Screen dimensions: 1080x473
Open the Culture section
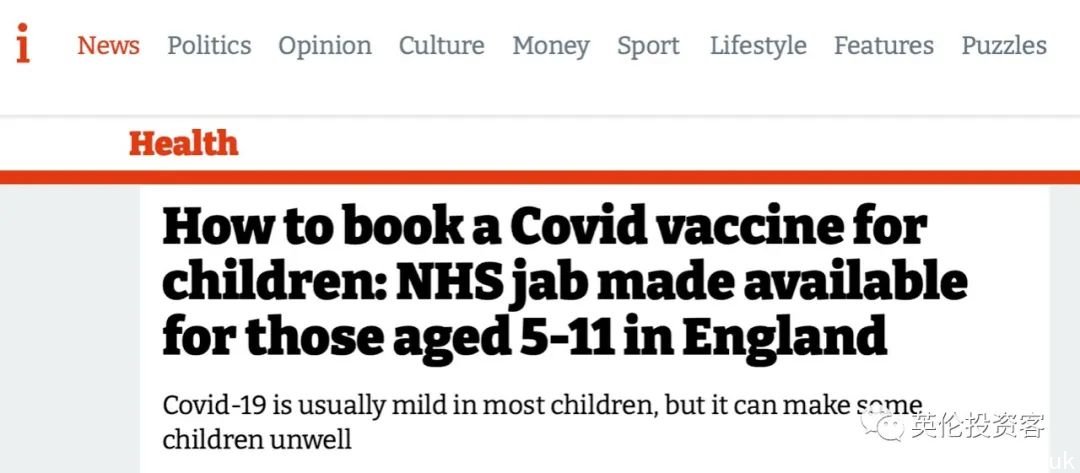(x=442, y=45)
